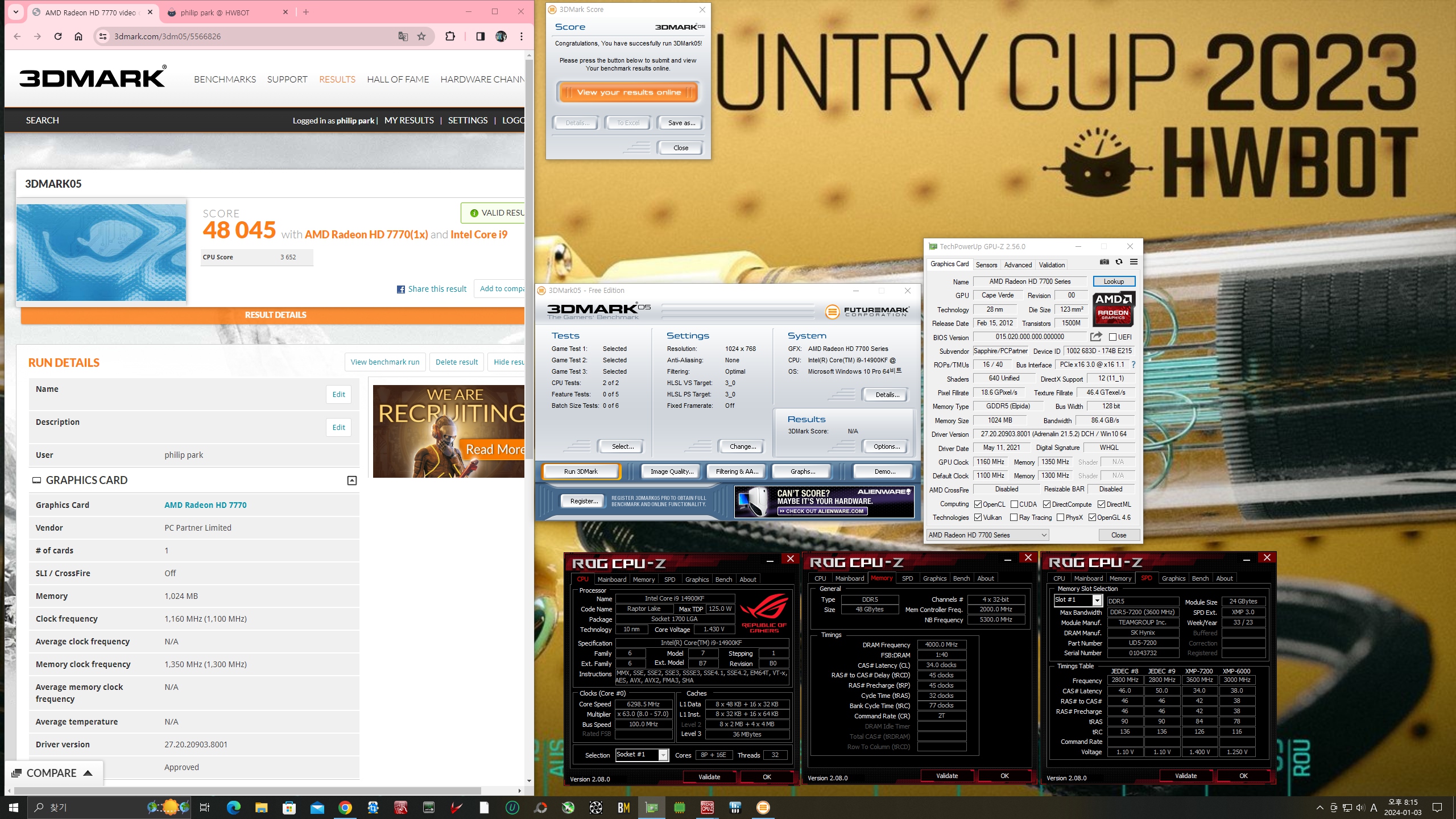Toggle the Vulkan checkbox

coord(978,517)
